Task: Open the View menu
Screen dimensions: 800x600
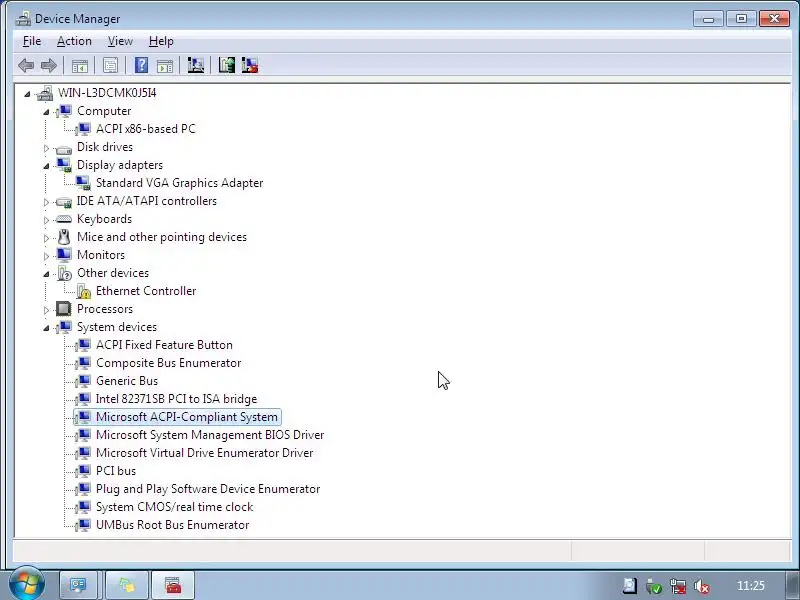Action: click(x=120, y=41)
